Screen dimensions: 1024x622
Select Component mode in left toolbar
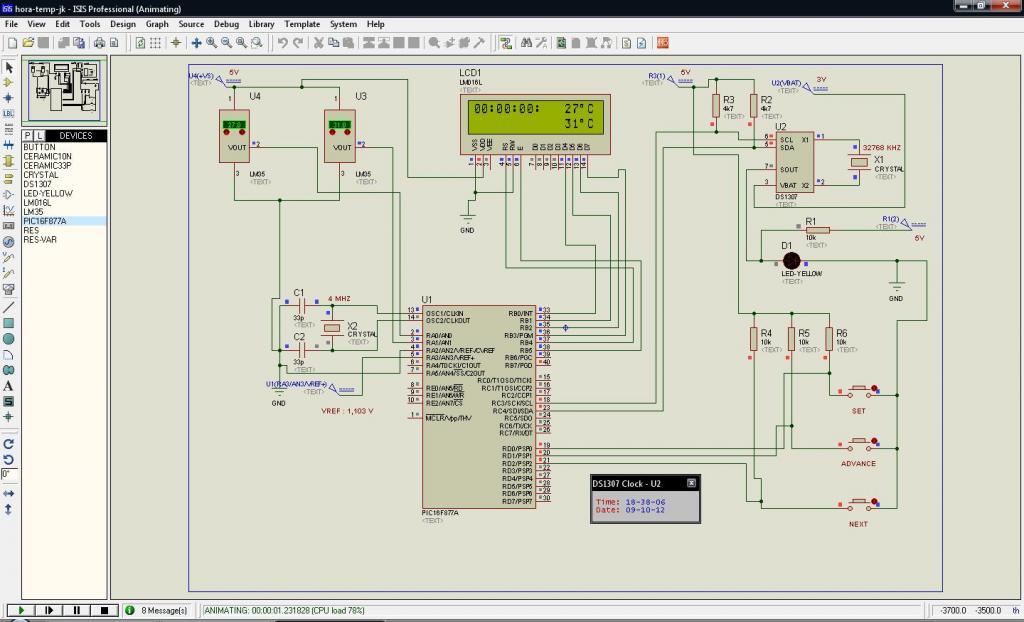point(8,82)
